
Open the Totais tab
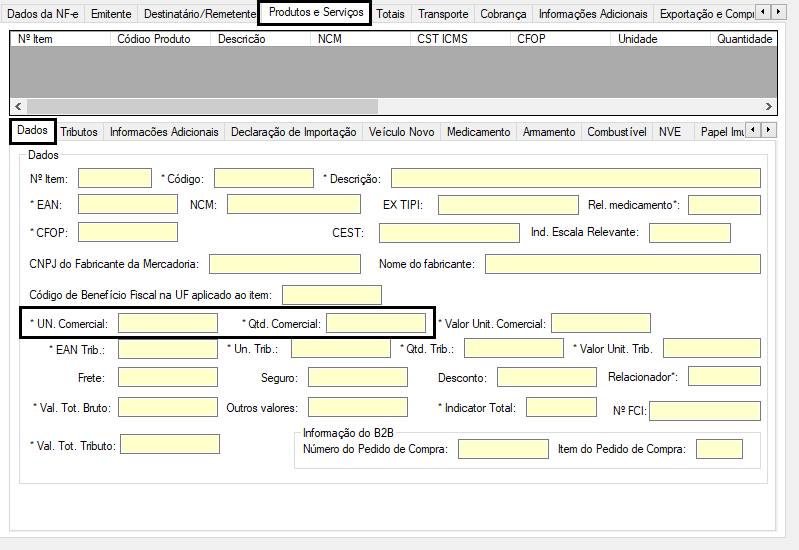tap(390, 14)
